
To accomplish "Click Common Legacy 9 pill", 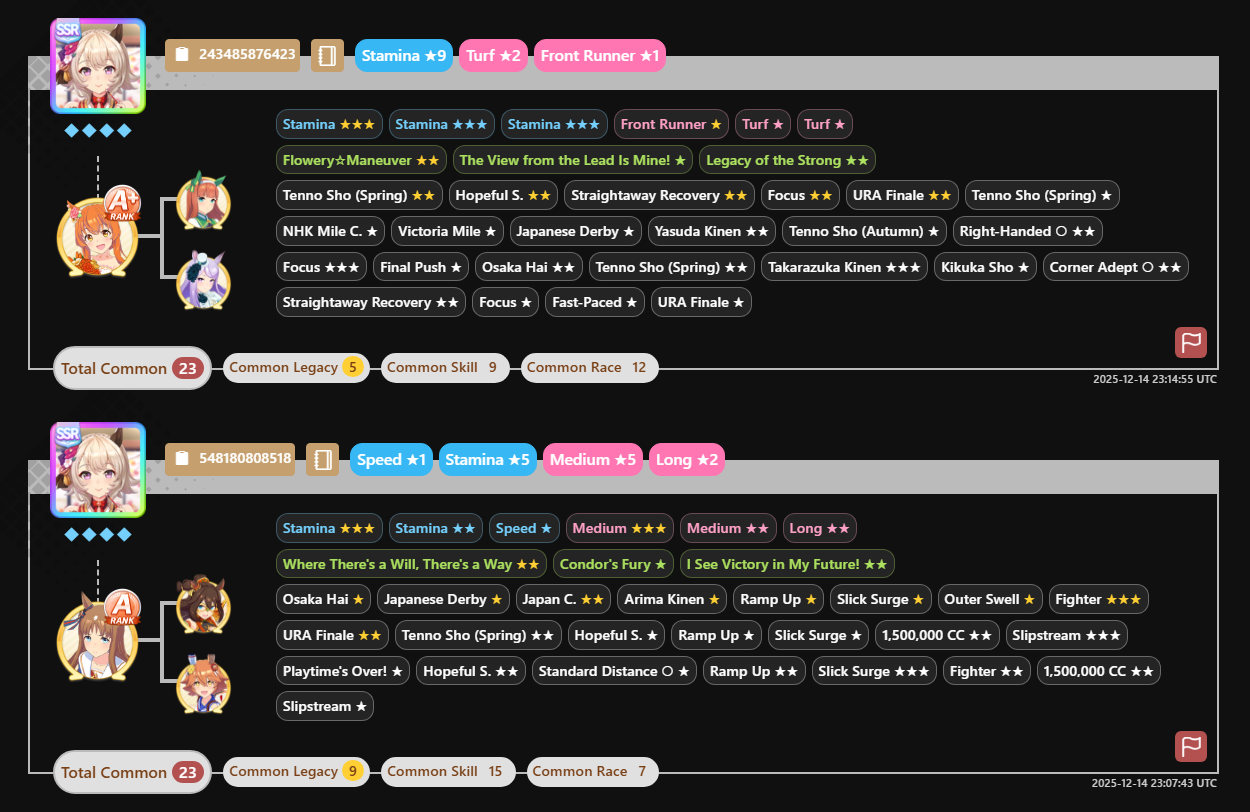I will click(x=296, y=771).
